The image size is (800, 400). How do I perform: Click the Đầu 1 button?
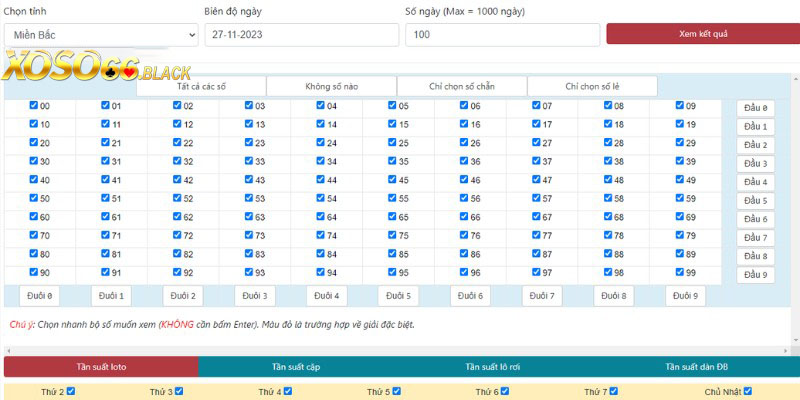coord(756,127)
